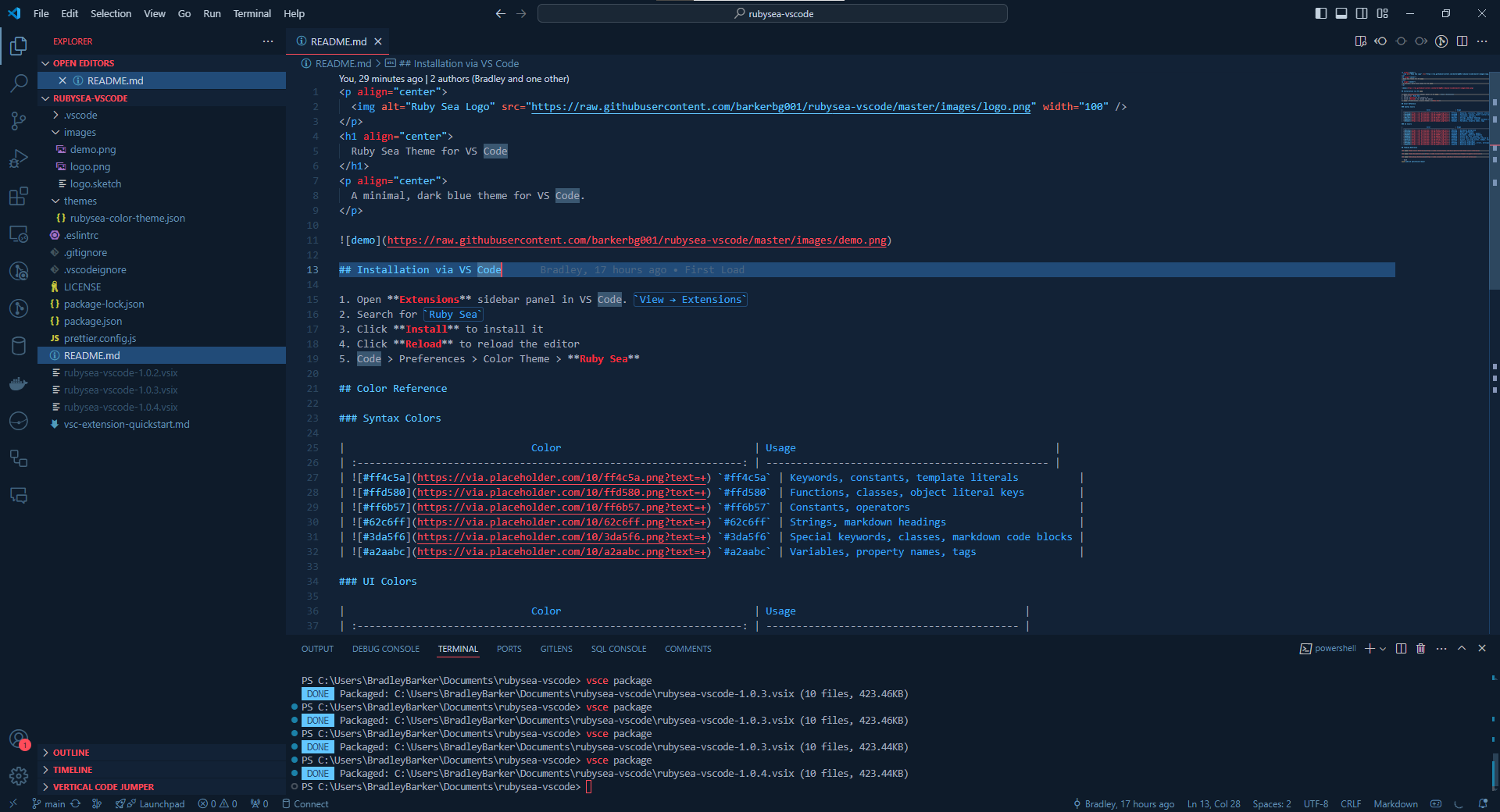Toggle Primary Side Bar visibility
The width and height of the screenshot is (1500, 812).
(x=1321, y=13)
